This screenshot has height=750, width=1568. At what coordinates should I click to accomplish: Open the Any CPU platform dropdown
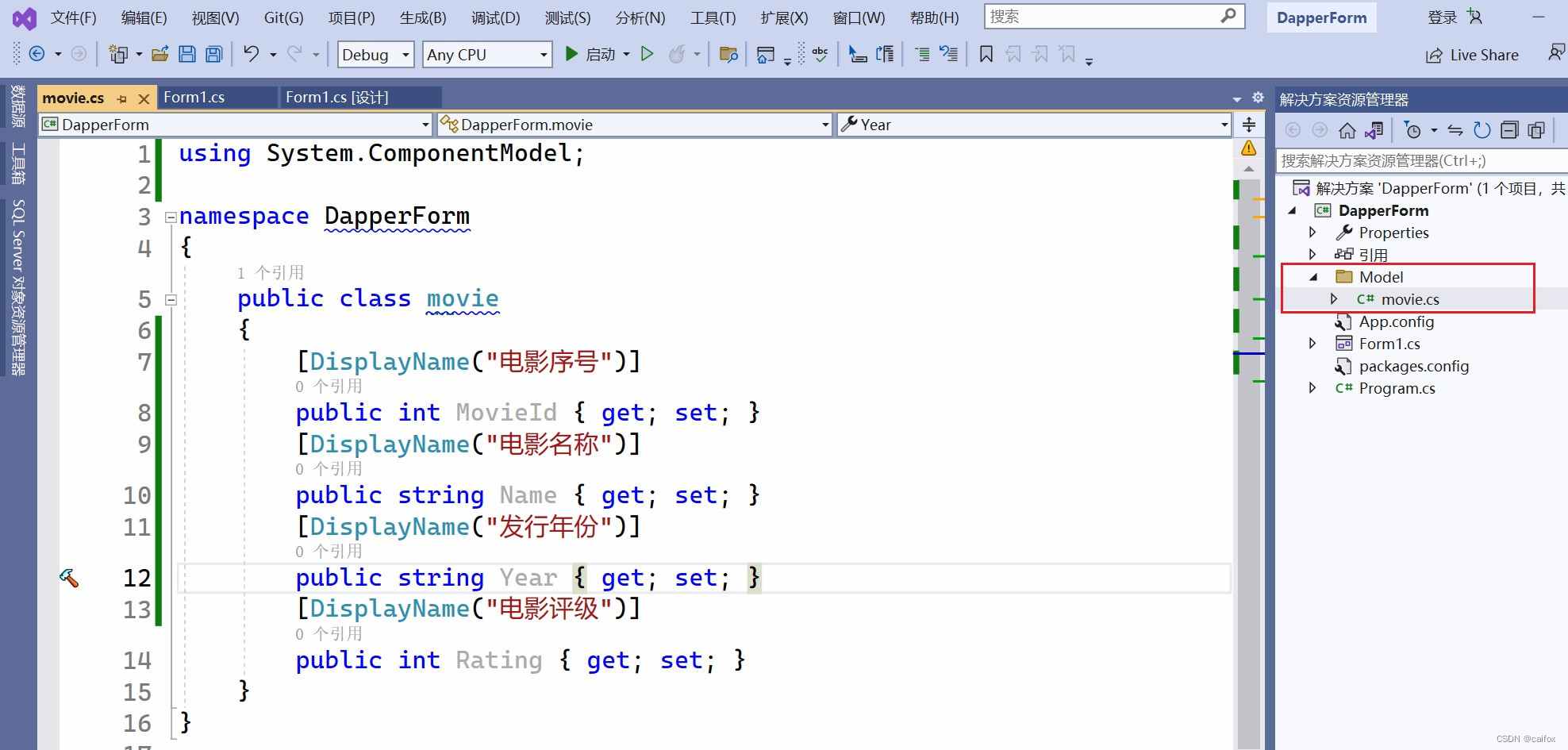click(486, 55)
